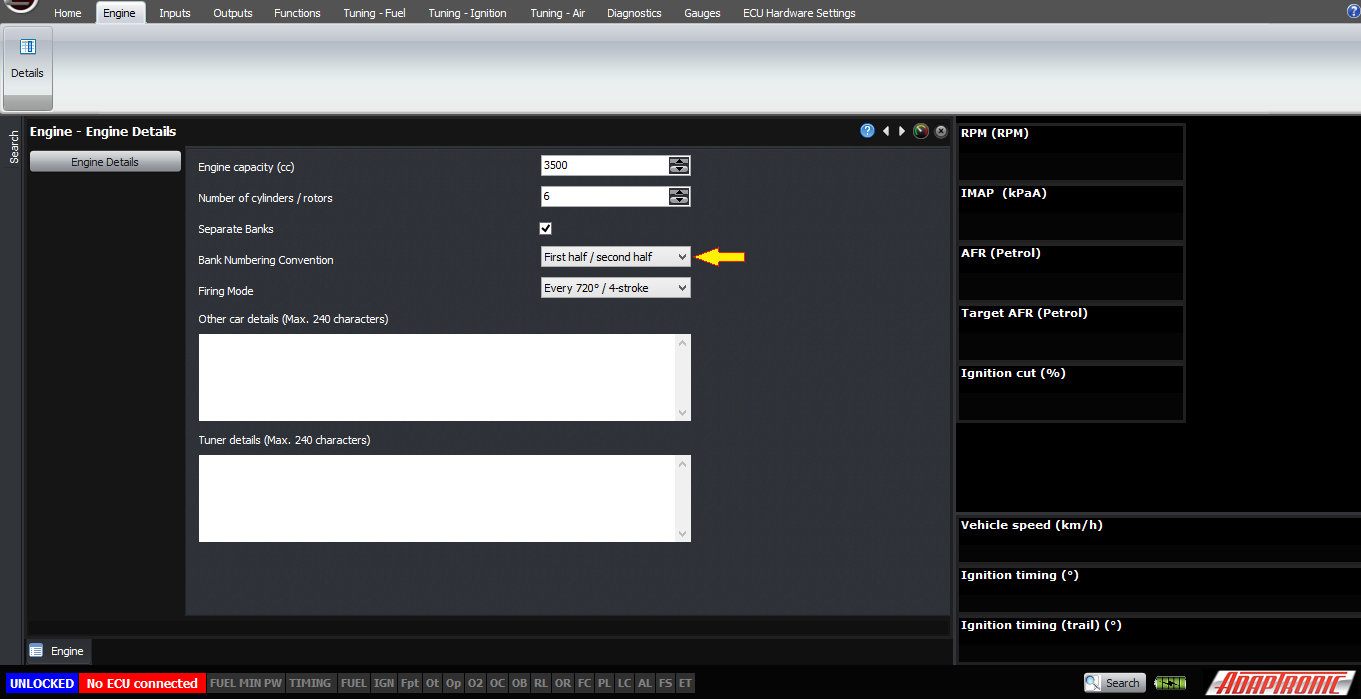Open the Tuning - Ignition tab
This screenshot has height=699, width=1361.
(468, 13)
